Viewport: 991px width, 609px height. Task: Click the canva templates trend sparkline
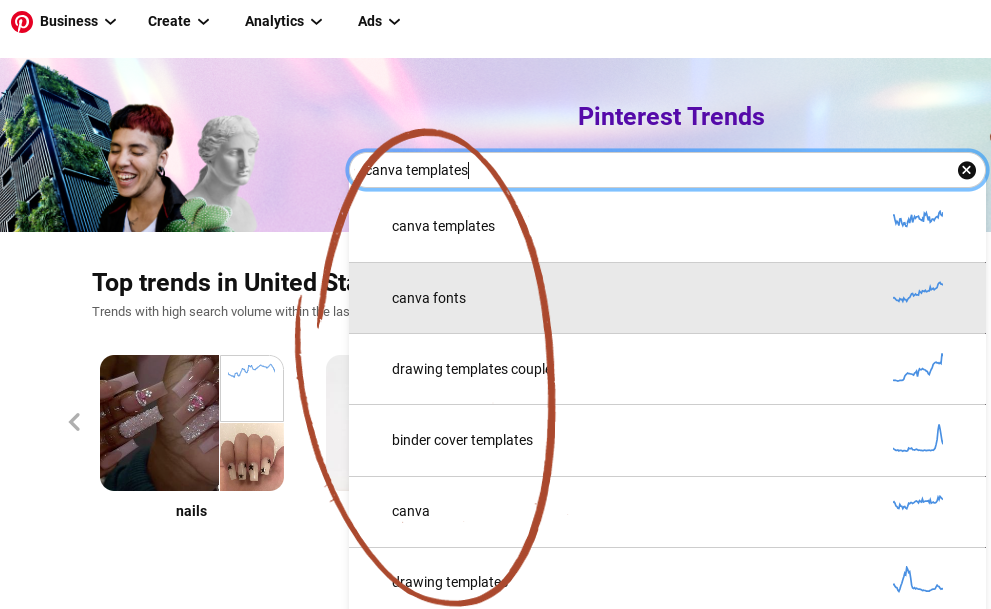(x=918, y=219)
